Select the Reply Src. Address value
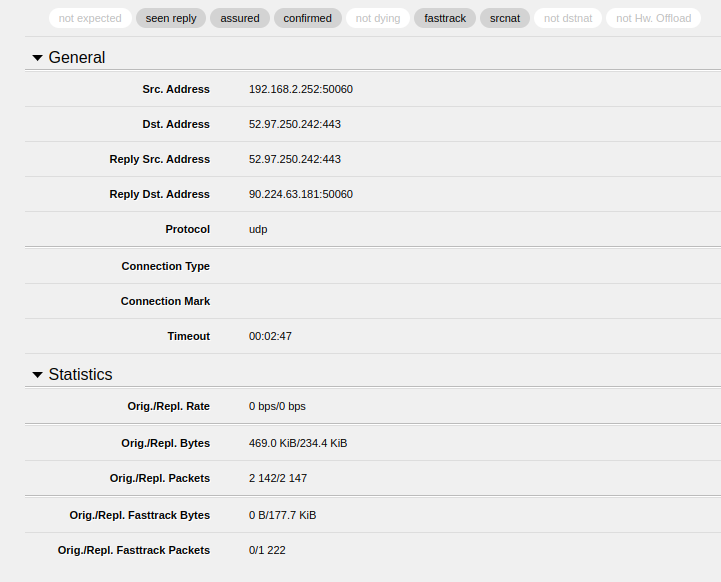 (295, 159)
